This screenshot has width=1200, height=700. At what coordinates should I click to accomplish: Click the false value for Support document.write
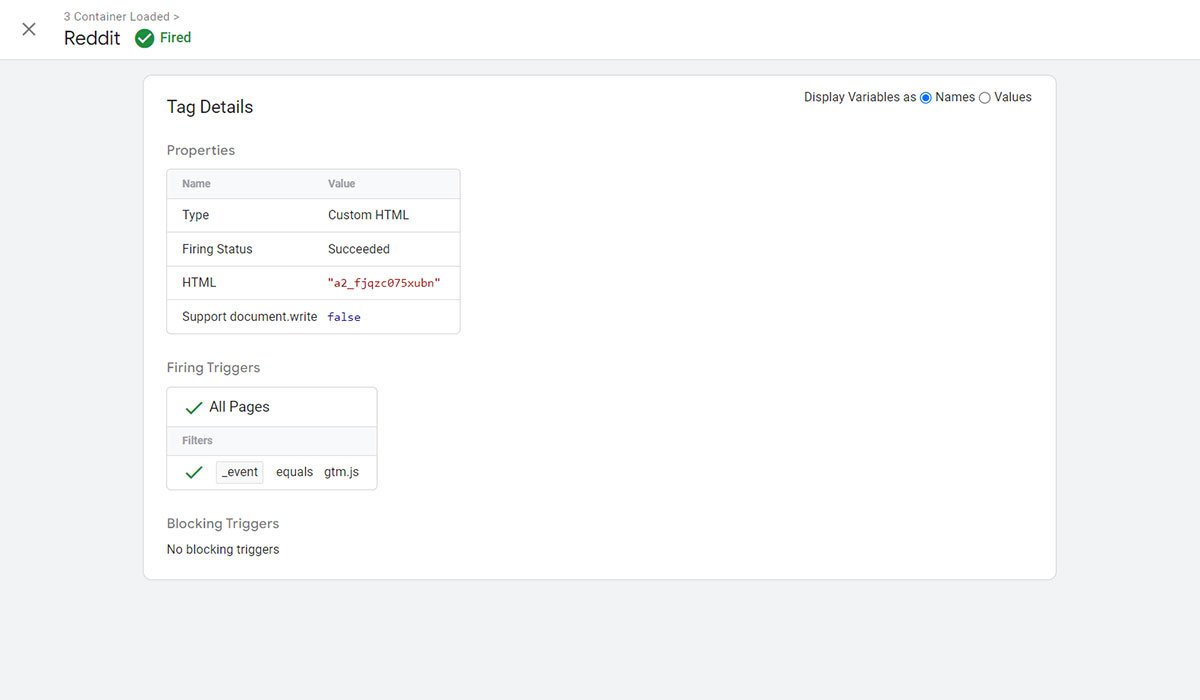coord(344,317)
